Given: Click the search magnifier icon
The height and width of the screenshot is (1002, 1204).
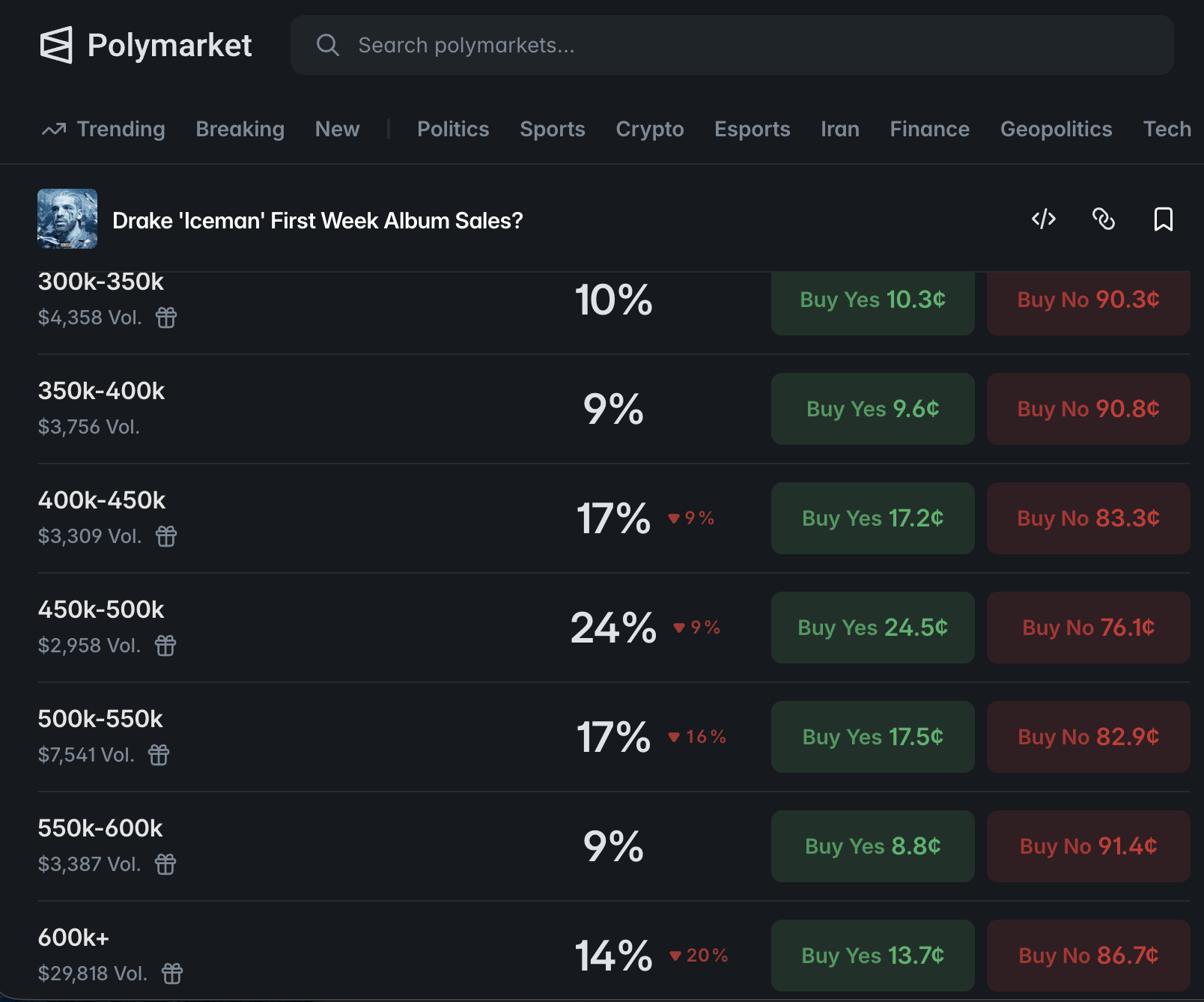Looking at the screenshot, I should click(x=327, y=45).
